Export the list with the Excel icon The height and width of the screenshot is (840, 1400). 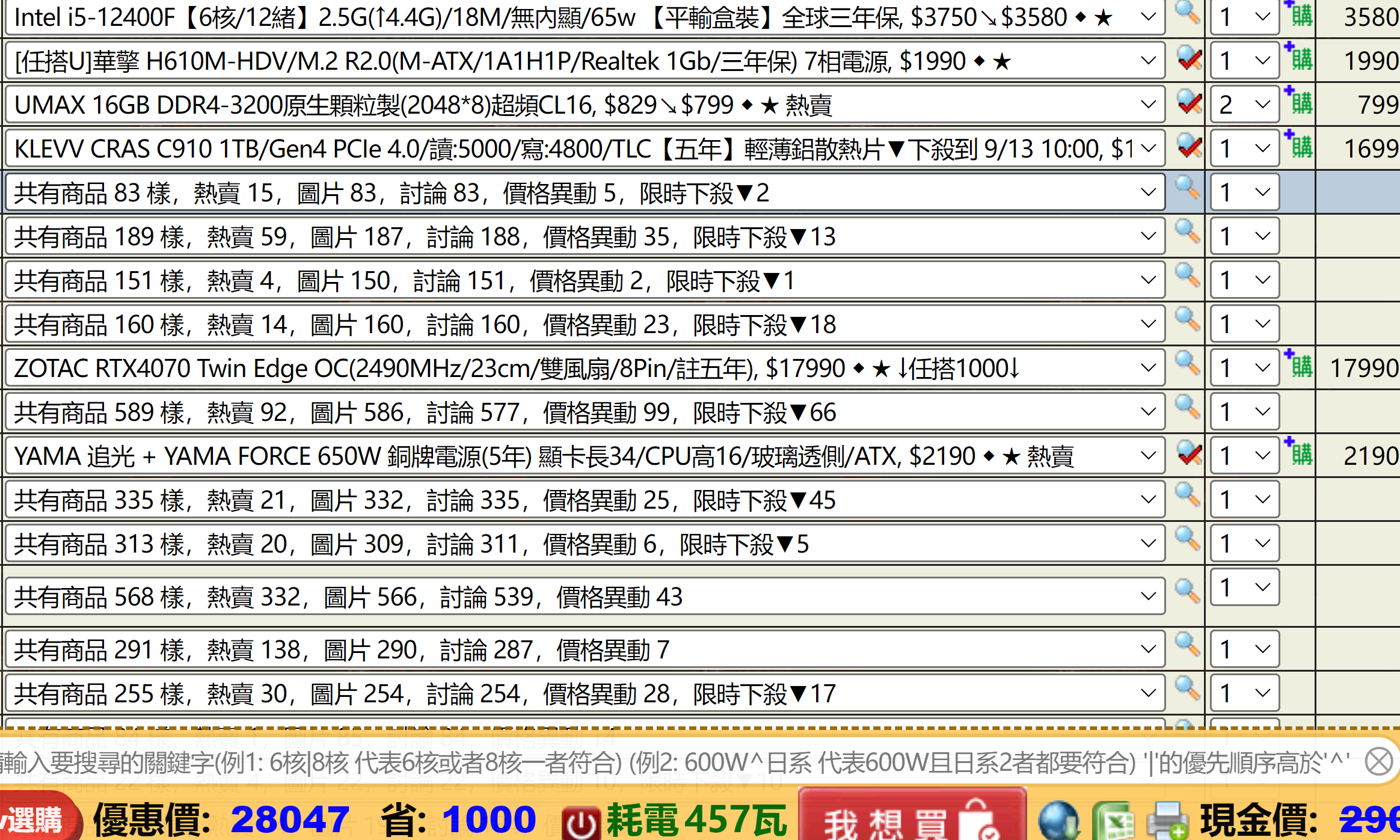click(1114, 821)
